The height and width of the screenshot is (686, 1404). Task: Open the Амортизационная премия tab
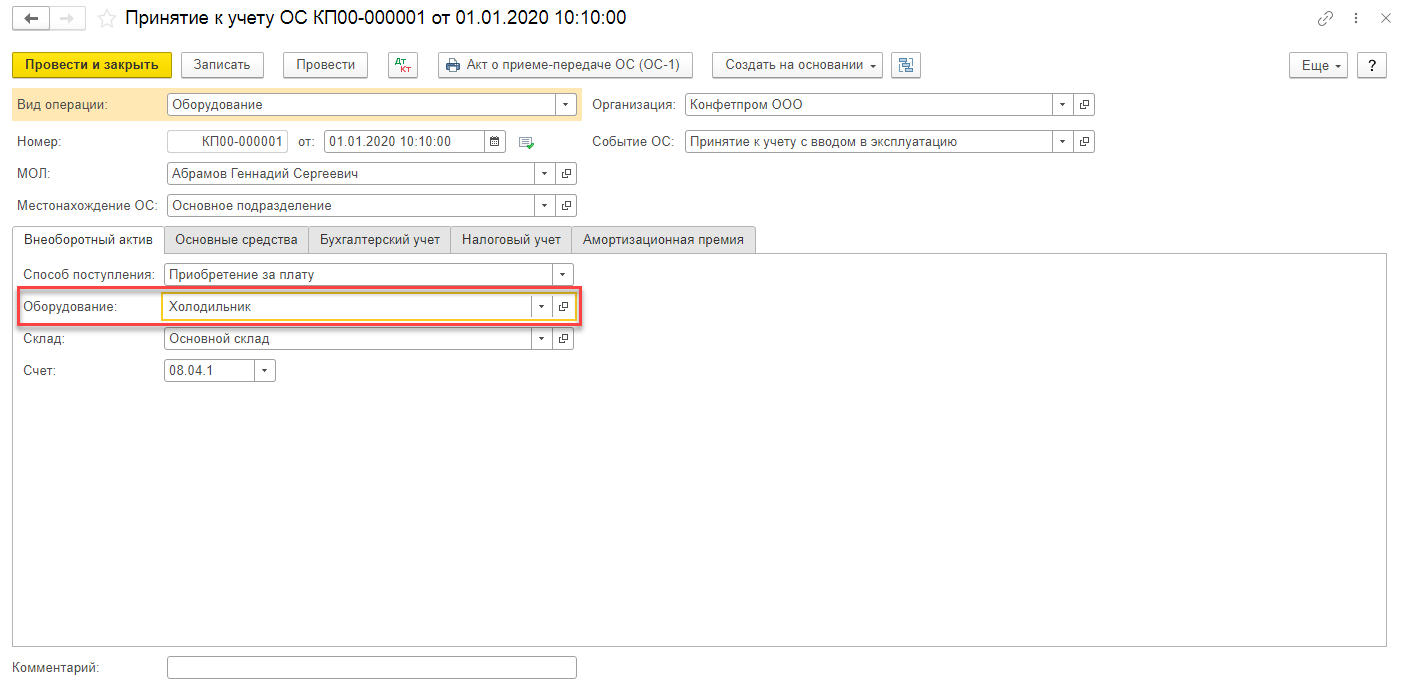pos(663,240)
